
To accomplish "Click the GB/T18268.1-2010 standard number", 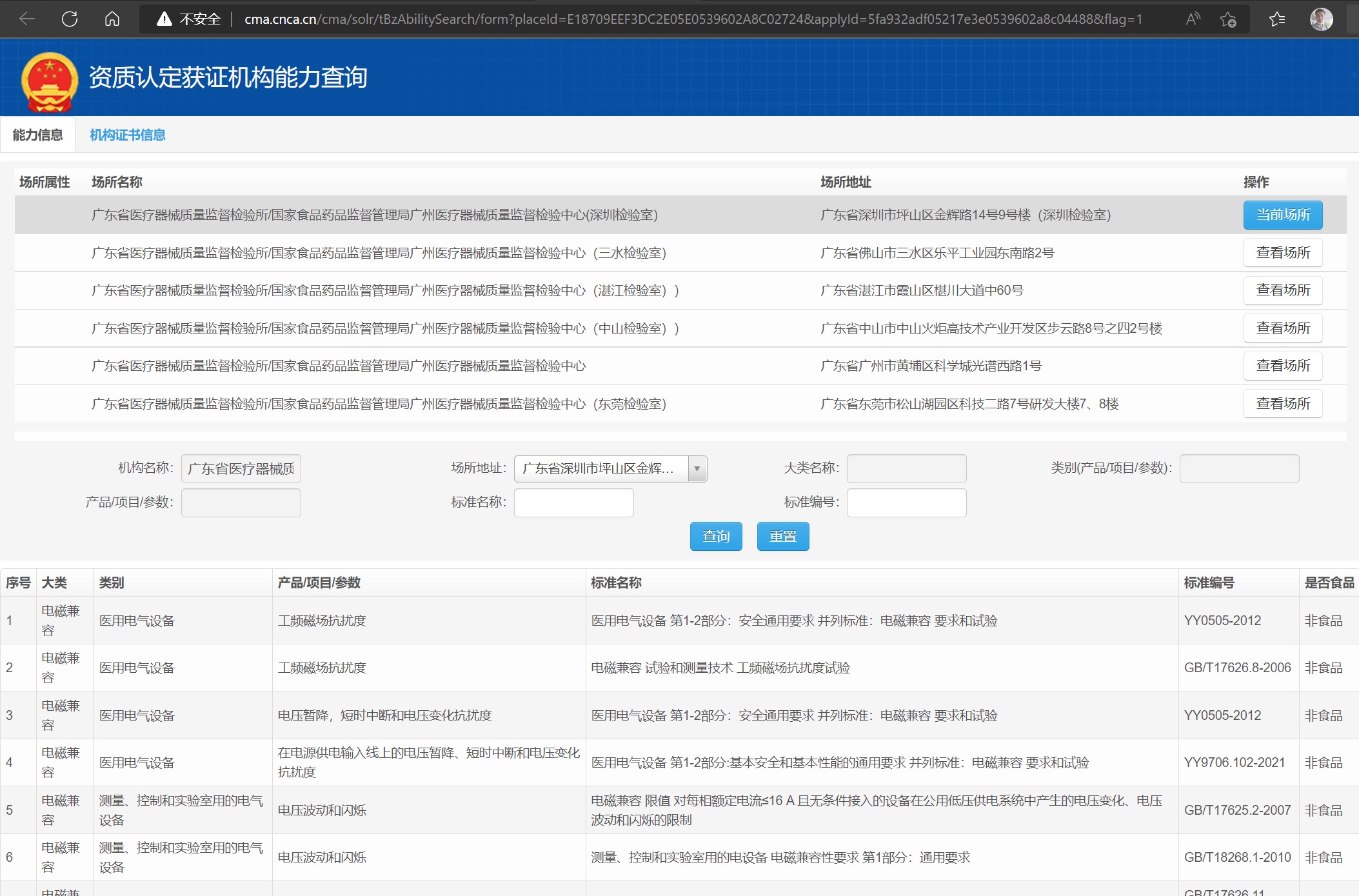I will click(x=1237, y=857).
